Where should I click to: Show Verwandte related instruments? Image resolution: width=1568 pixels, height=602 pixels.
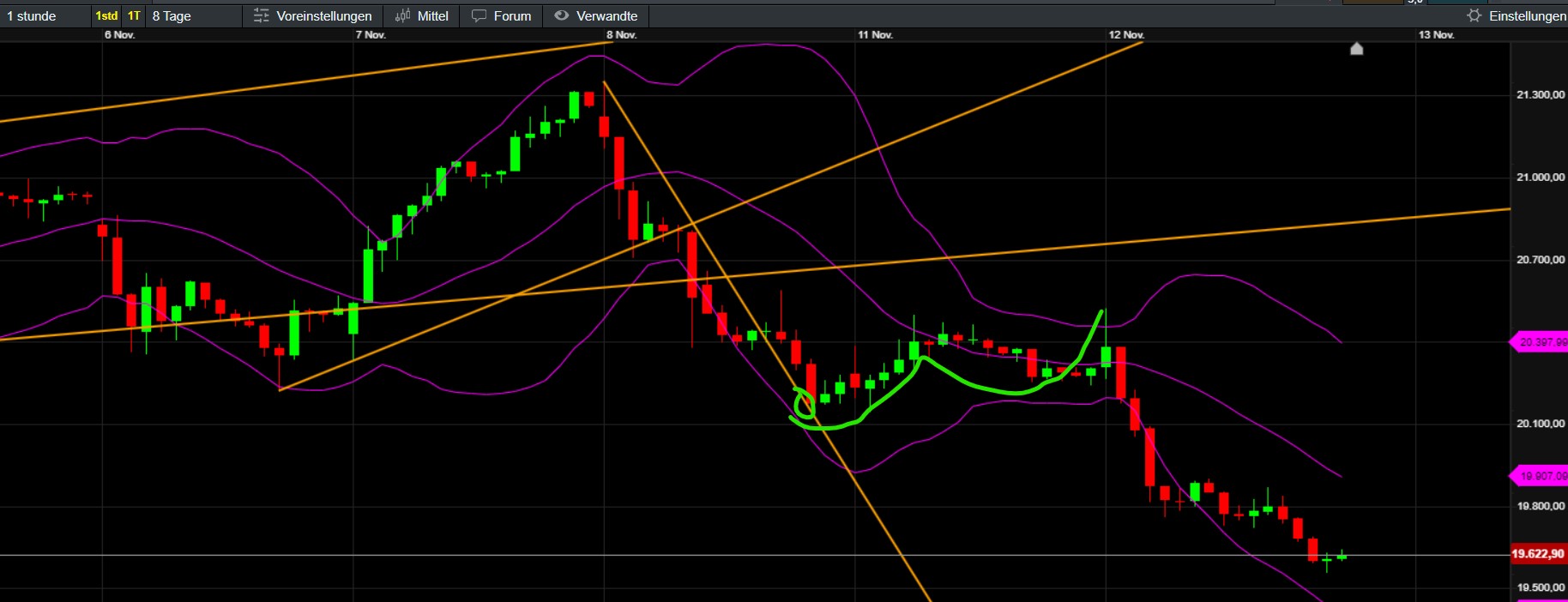click(596, 16)
